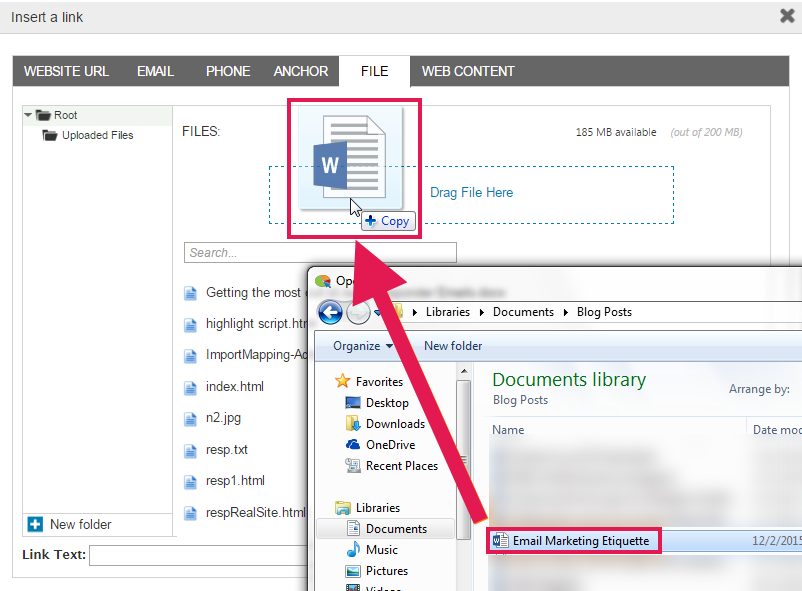This screenshot has height=591, width=802.
Task: Click the Drag File Here link
Action: pos(471,192)
